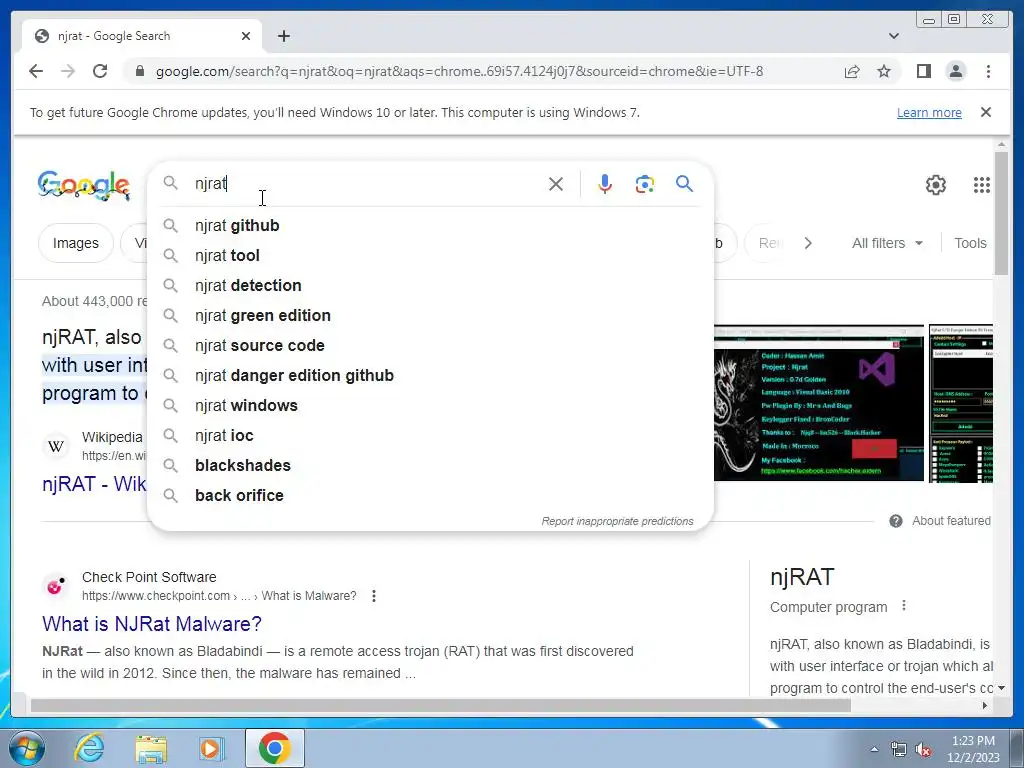Open the njRAT screenshot image thumbnail

[819, 403]
